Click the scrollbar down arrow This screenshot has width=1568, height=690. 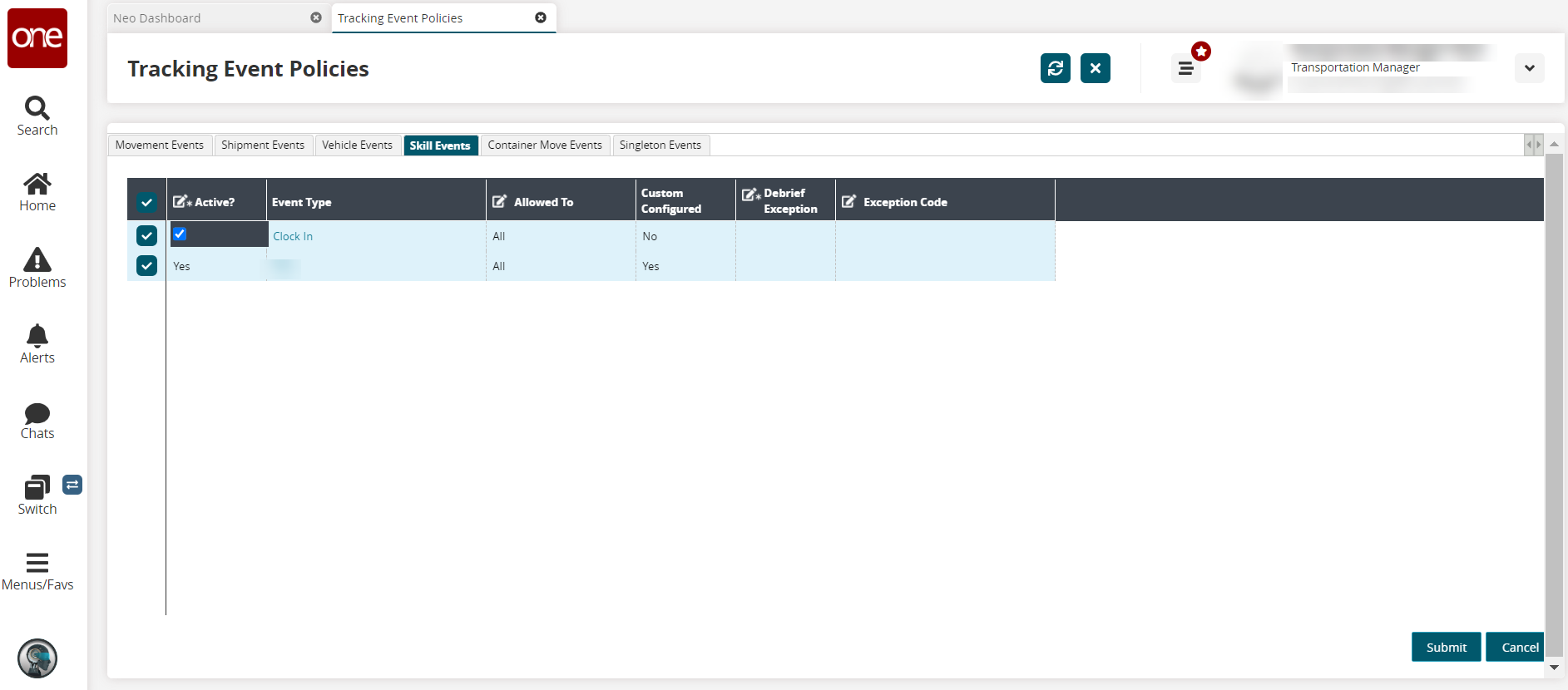click(1553, 668)
